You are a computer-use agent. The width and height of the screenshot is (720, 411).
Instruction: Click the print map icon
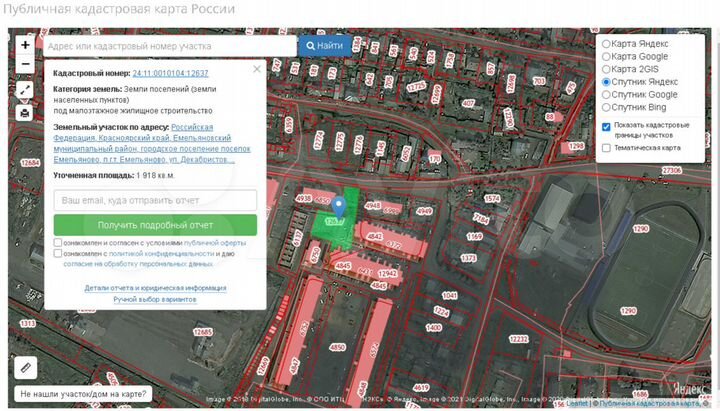[25, 113]
